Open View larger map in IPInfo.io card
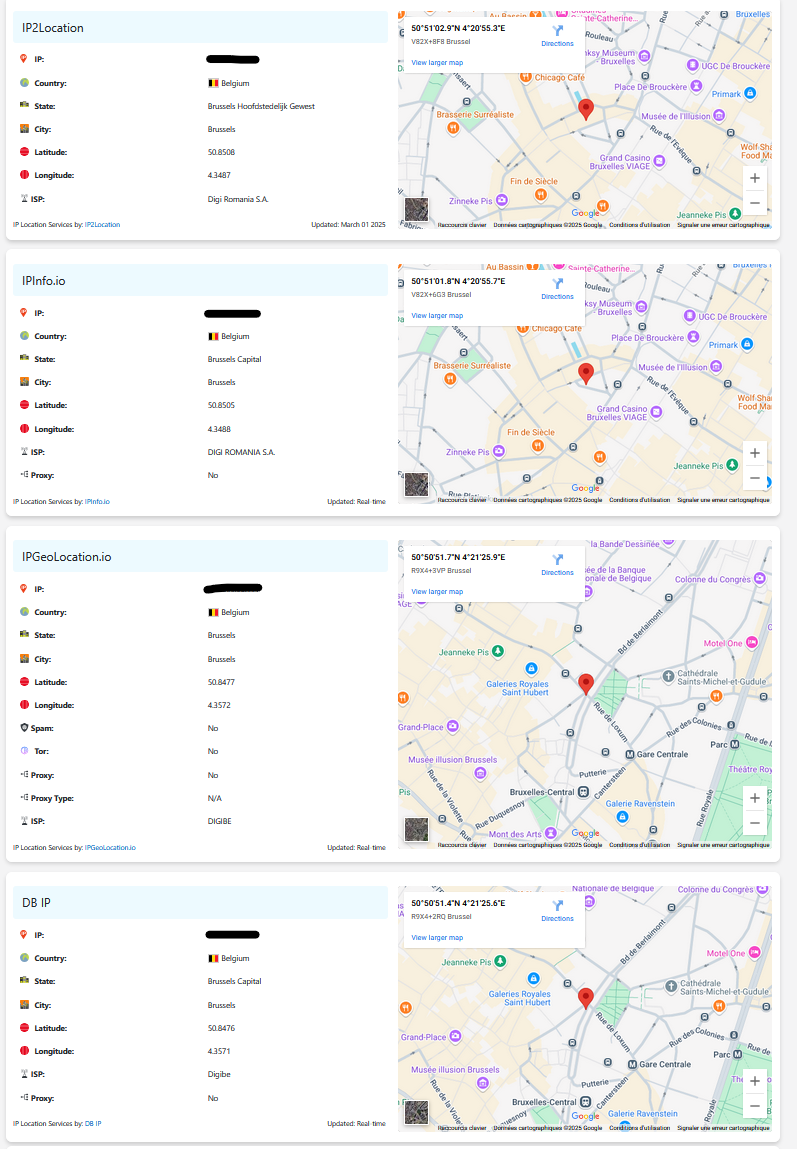797x1149 pixels. [437, 315]
